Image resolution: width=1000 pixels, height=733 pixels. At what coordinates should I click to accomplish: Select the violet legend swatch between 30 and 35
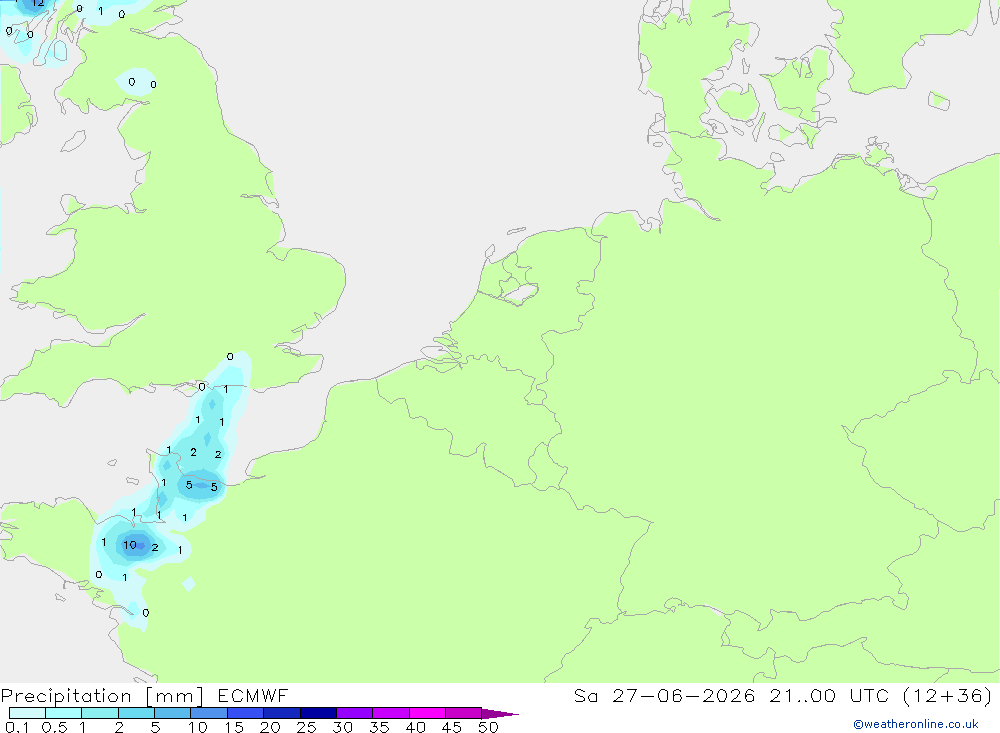pyautogui.click(x=354, y=713)
